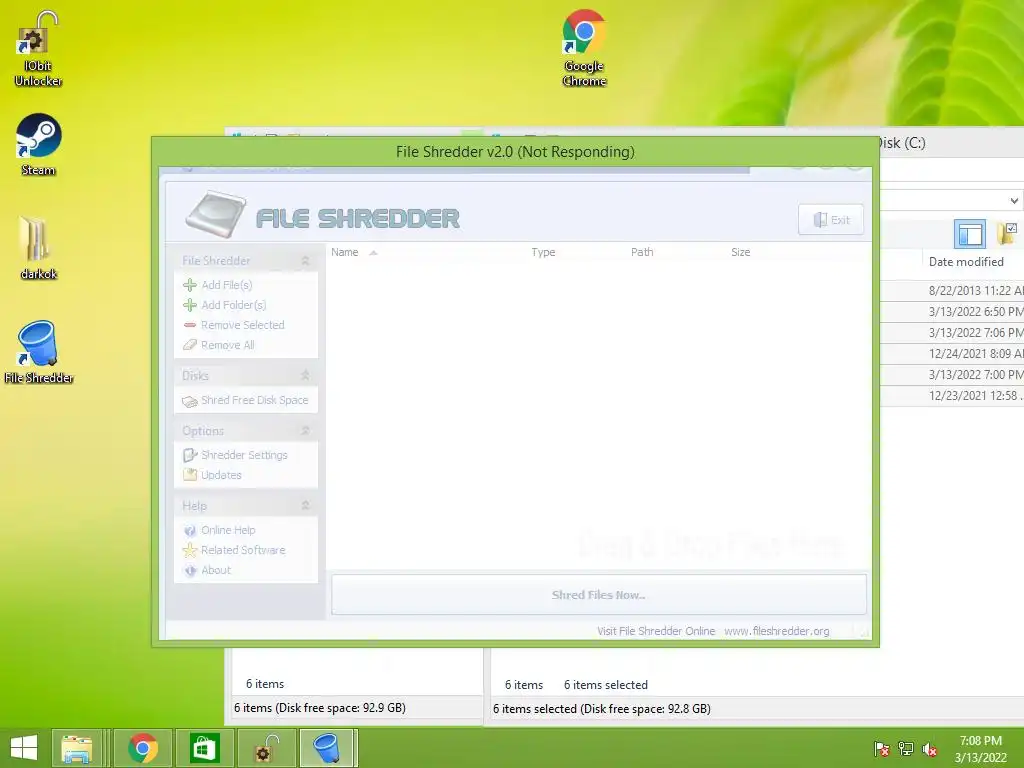Open Online Help label
Screen dimensions: 1024x768
(228, 530)
